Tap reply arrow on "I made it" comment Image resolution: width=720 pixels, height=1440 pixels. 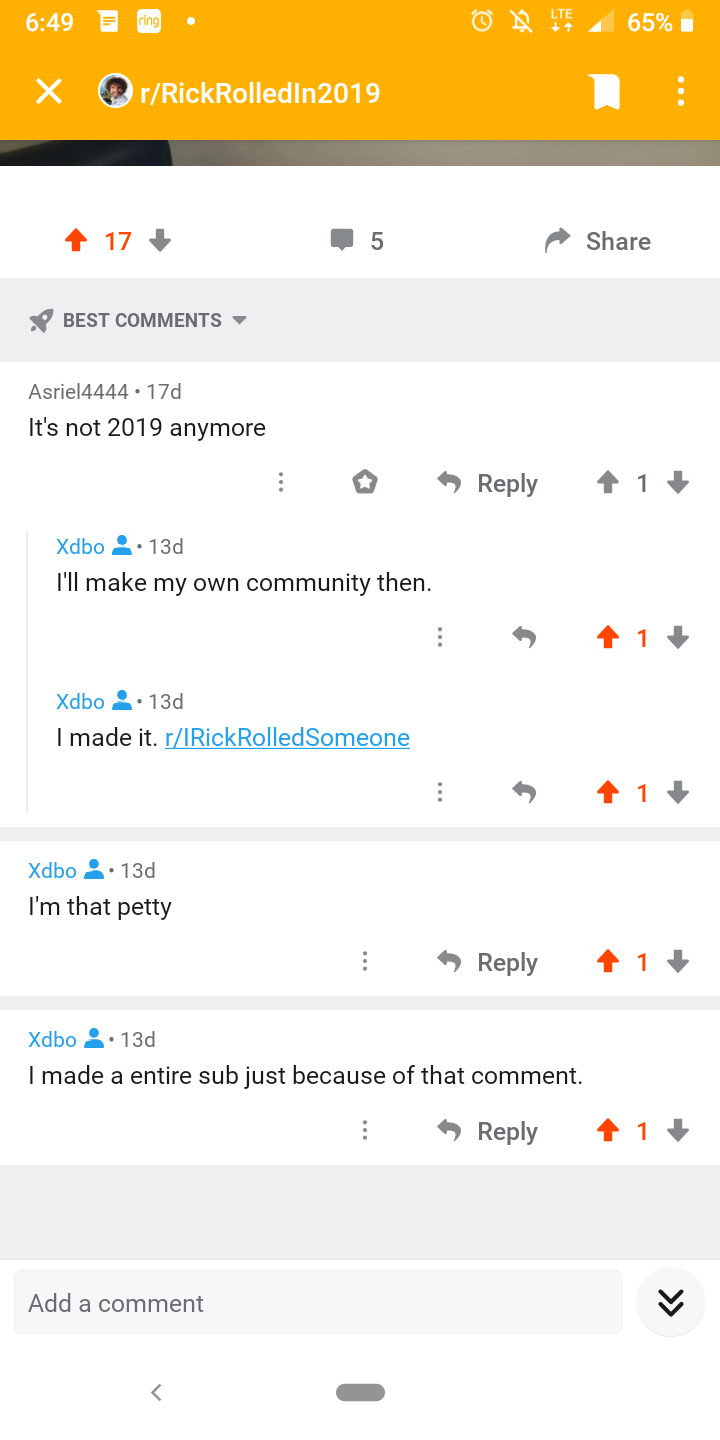point(524,792)
